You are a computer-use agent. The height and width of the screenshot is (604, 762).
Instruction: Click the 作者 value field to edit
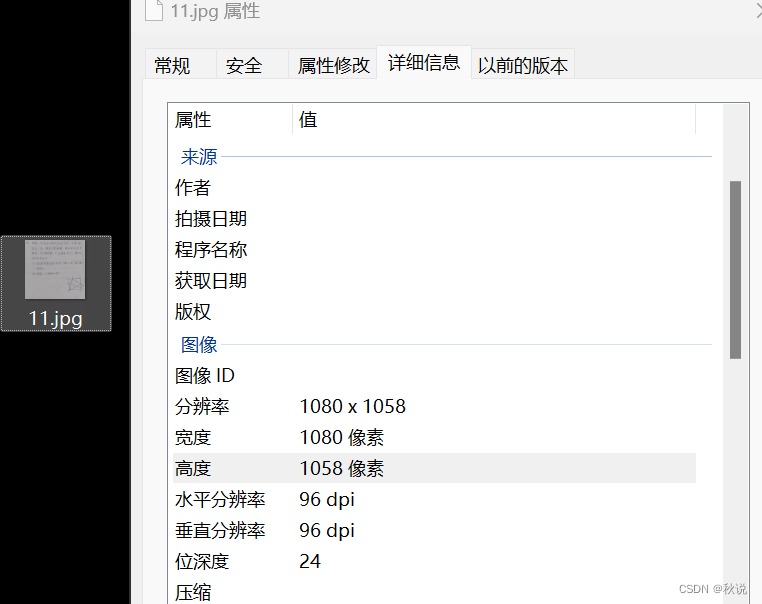494,188
